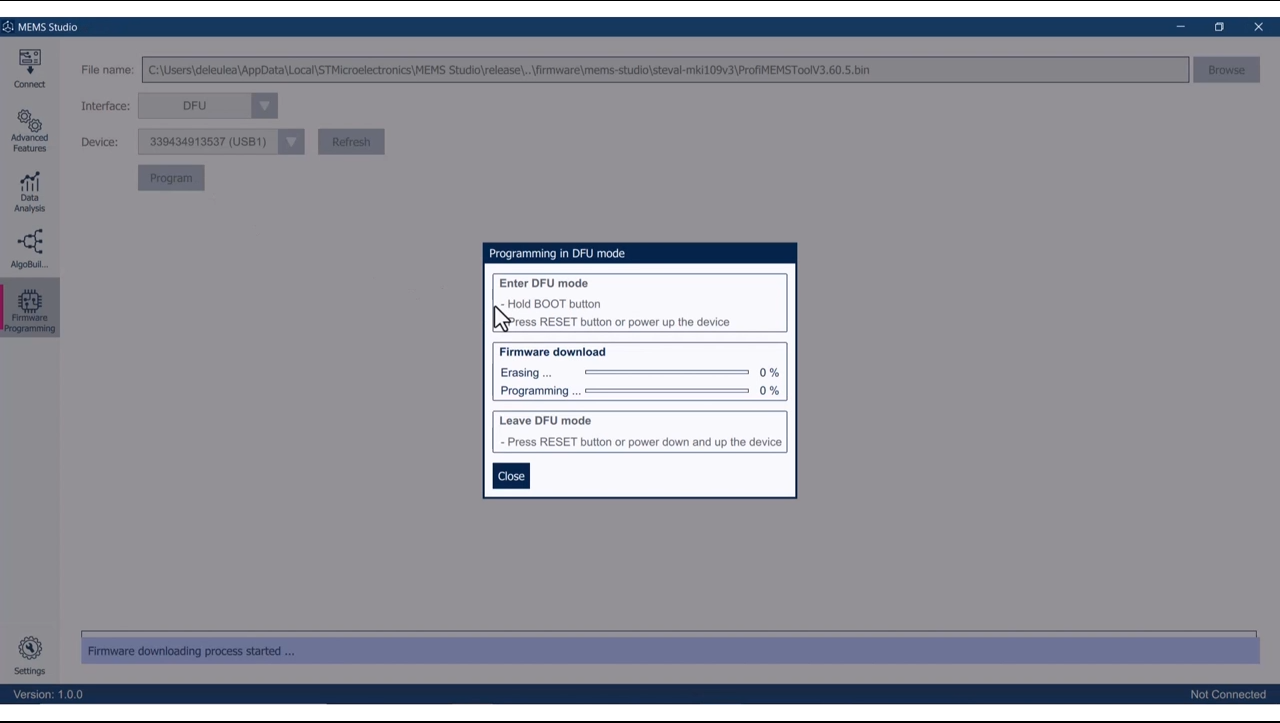Open the DFU interface list arrow
The width and height of the screenshot is (1280, 723).
264,105
